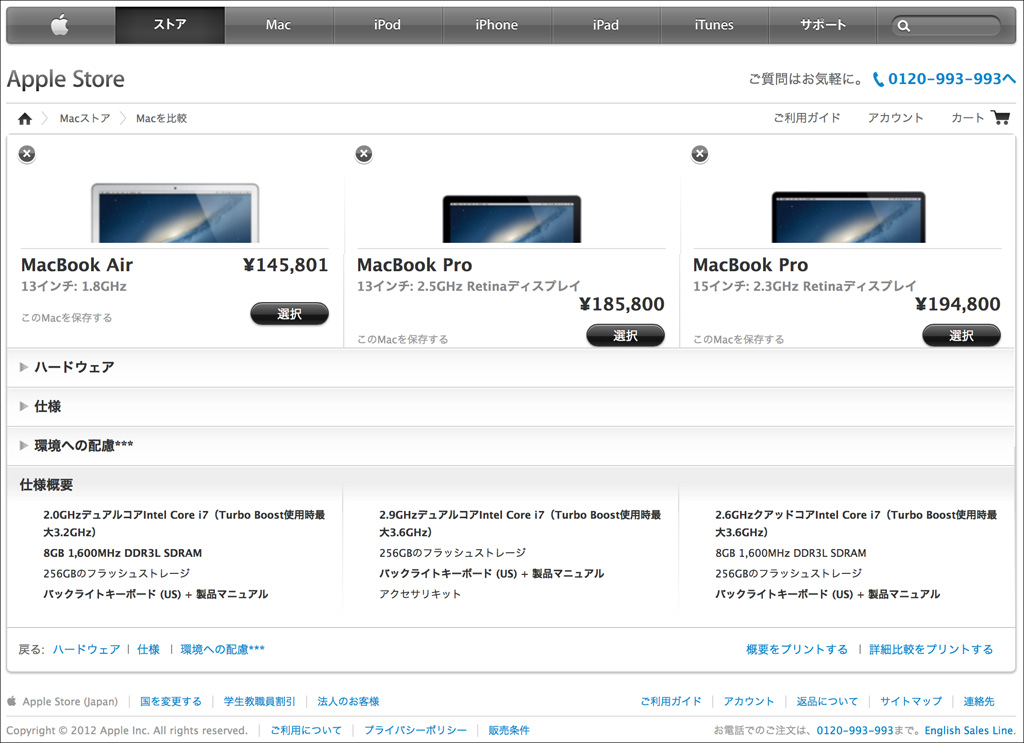Click the small Apple logo in the footer
1024x743 pixels.
(x=12, y=701)
